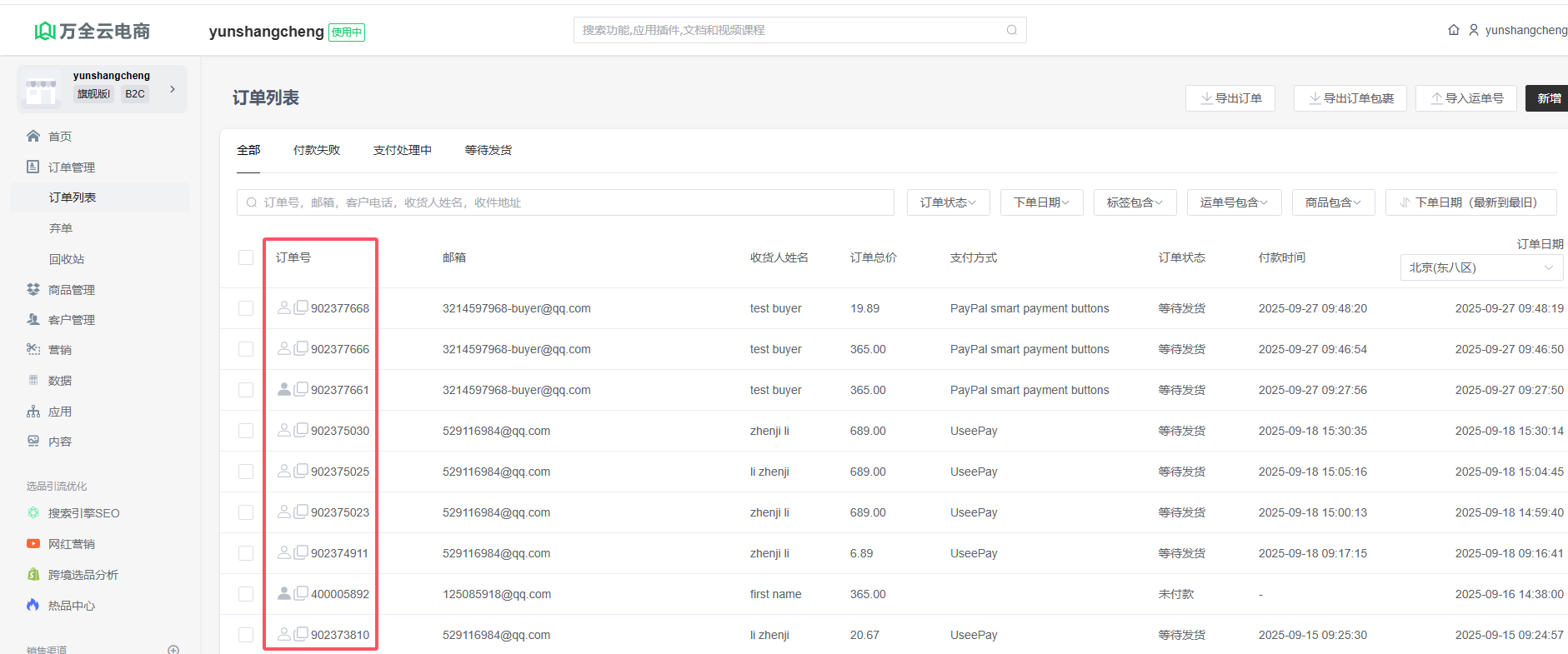Open 网红营销 in the sidebar
The width and height of the screenshot is (1568, 654).
click(71, 544)
